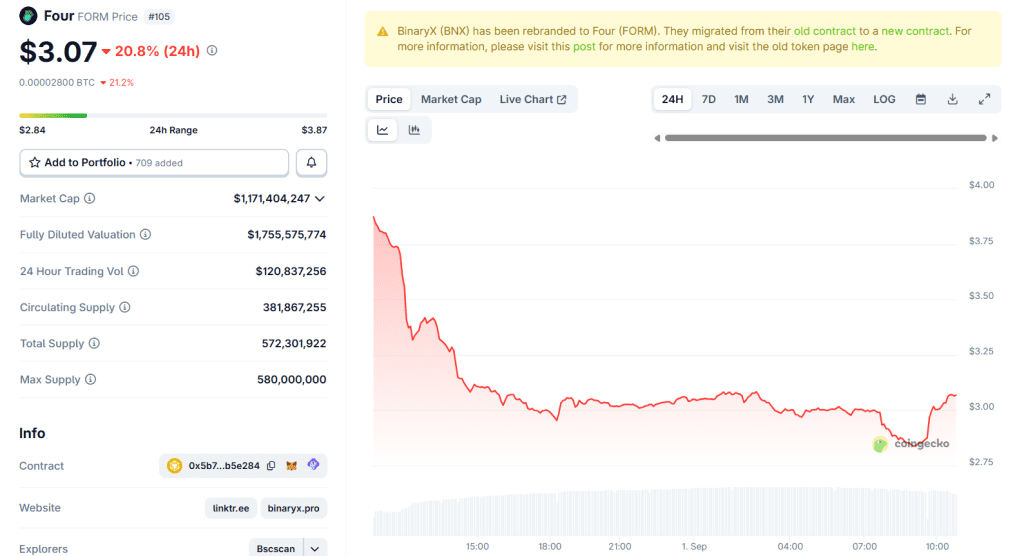
Task: Expand the Bscscan explorers dropdown arrow
Action: 315,549
